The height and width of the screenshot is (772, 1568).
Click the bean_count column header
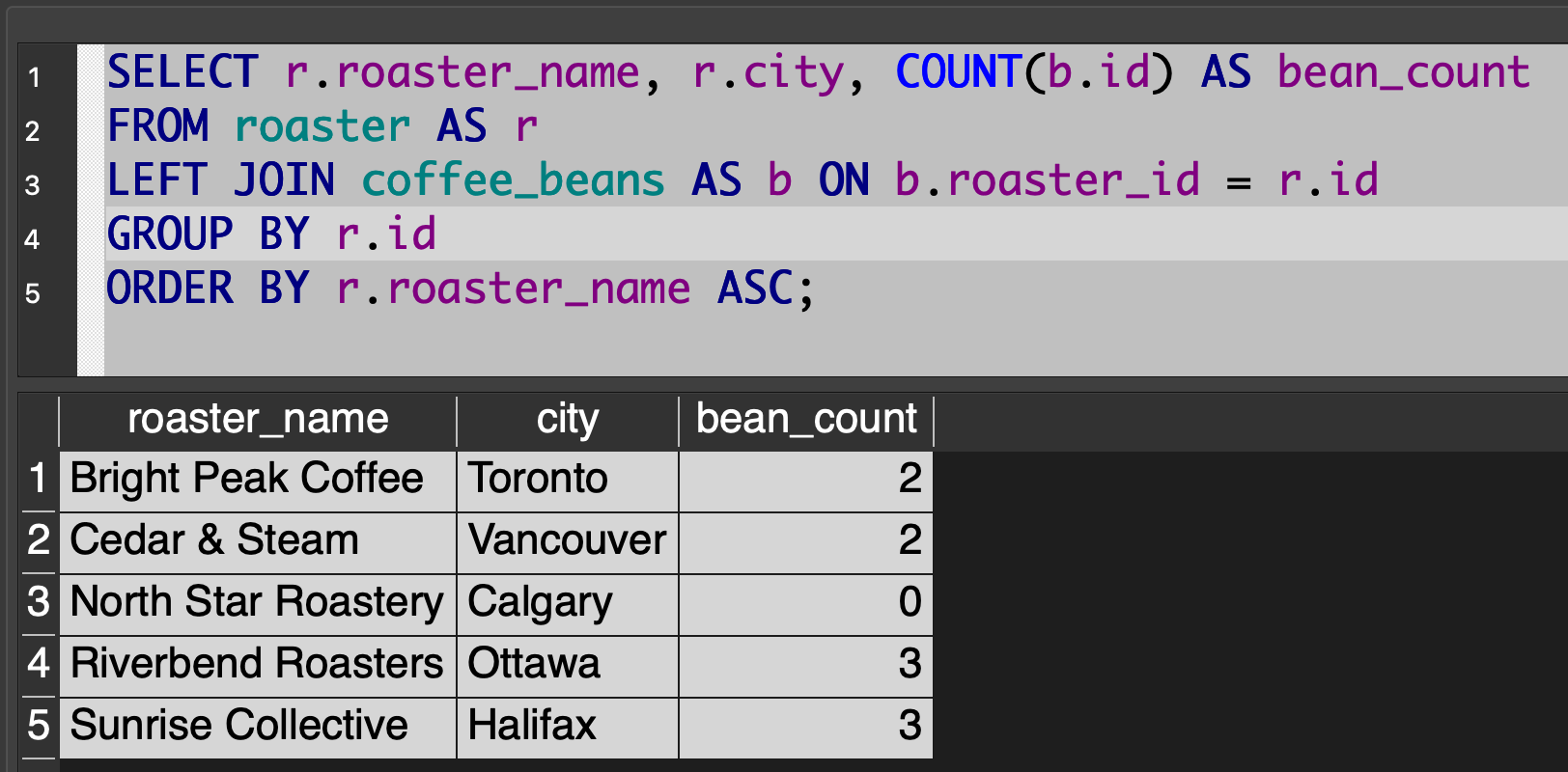coord(806,420)
